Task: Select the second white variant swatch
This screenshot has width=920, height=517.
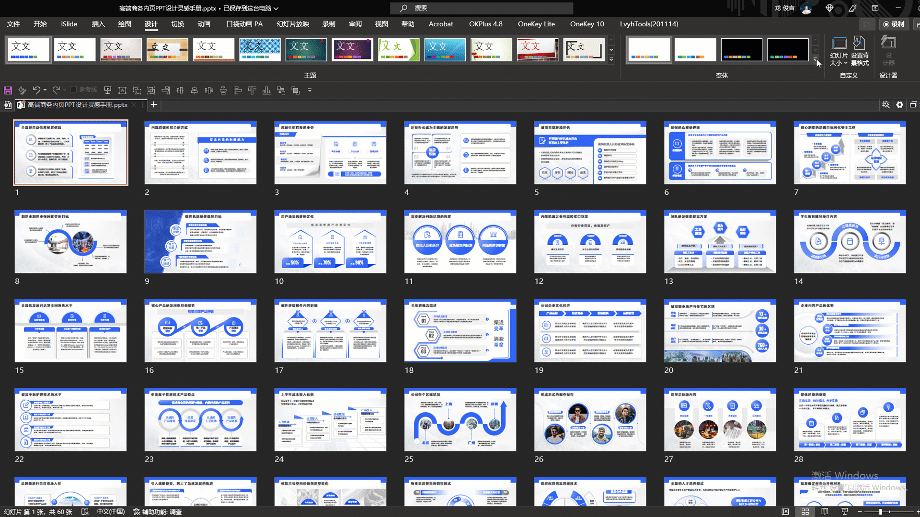Action: click(695, 49)
